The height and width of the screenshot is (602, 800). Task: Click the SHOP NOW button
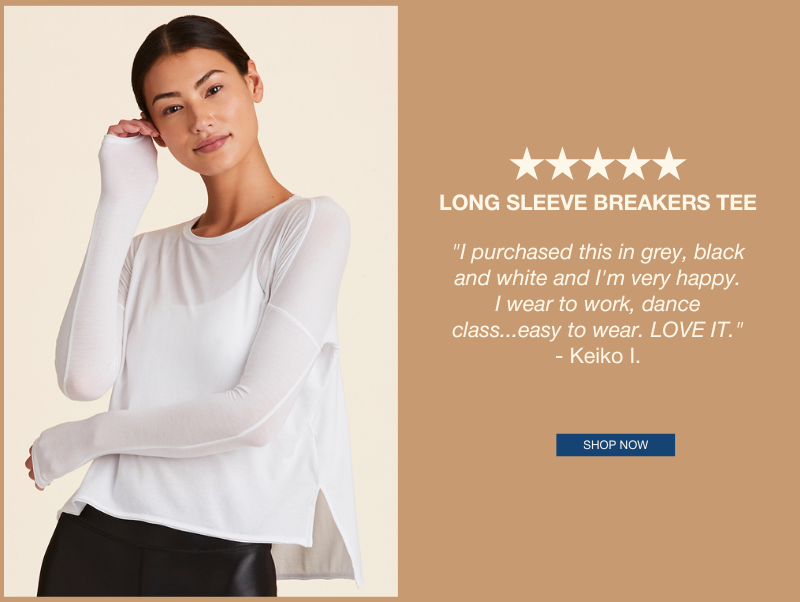coord(615,445)
